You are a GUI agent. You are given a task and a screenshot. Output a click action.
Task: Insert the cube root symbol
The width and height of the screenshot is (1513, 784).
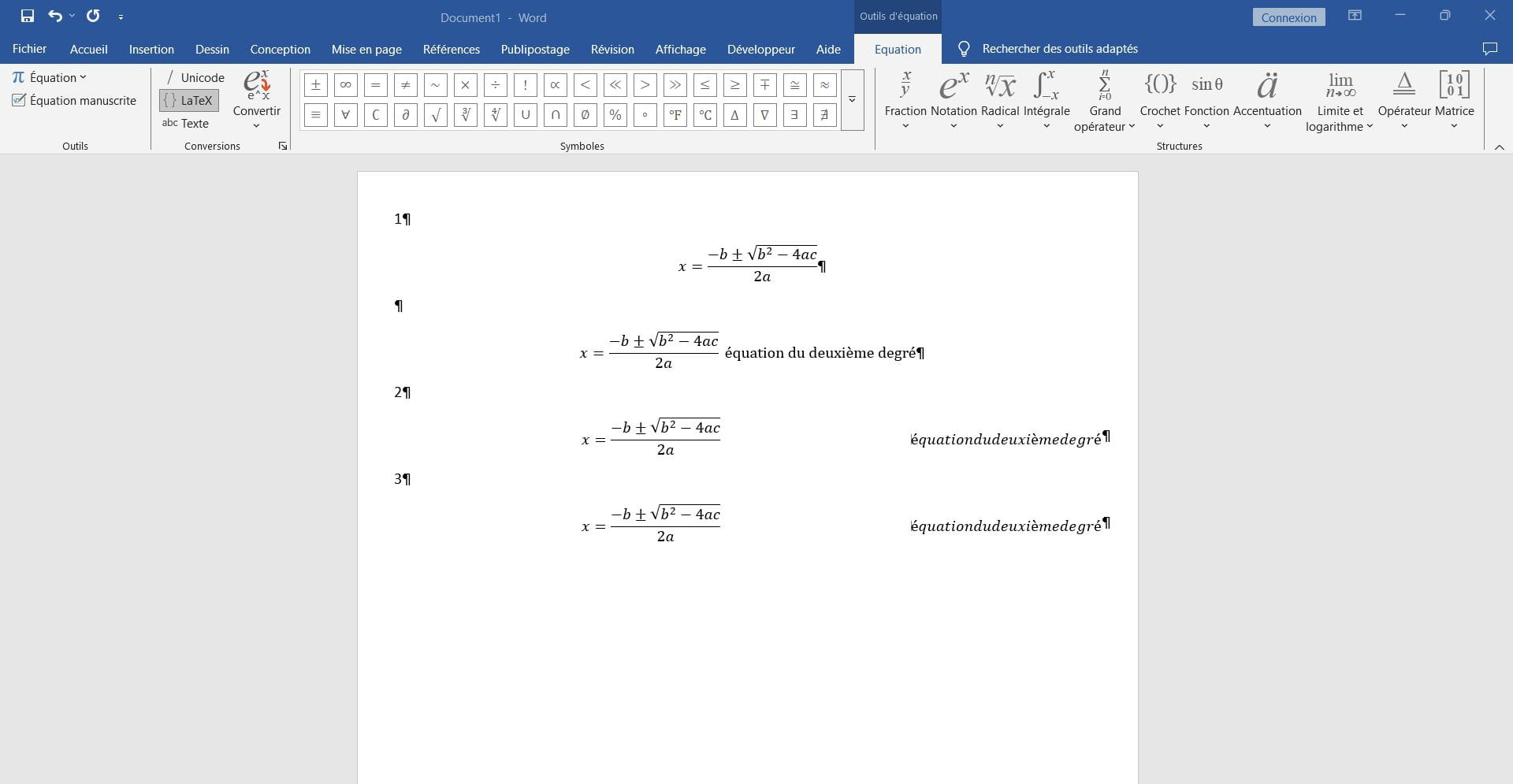pos(465,115)
